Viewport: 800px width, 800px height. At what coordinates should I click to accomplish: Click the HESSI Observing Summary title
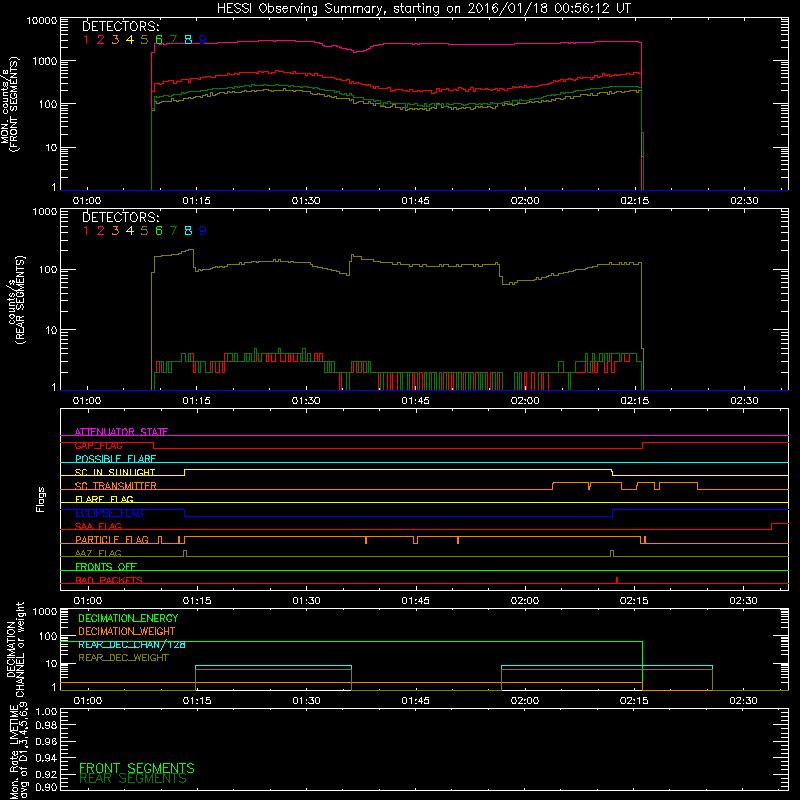click(424, 8)
